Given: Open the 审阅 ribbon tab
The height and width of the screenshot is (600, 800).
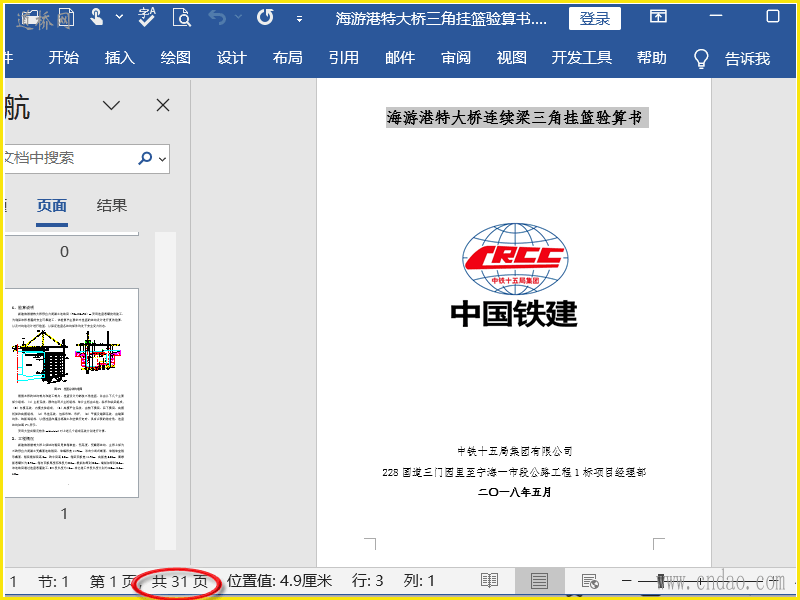Looking at the screenshot, I should coord(456,58).
